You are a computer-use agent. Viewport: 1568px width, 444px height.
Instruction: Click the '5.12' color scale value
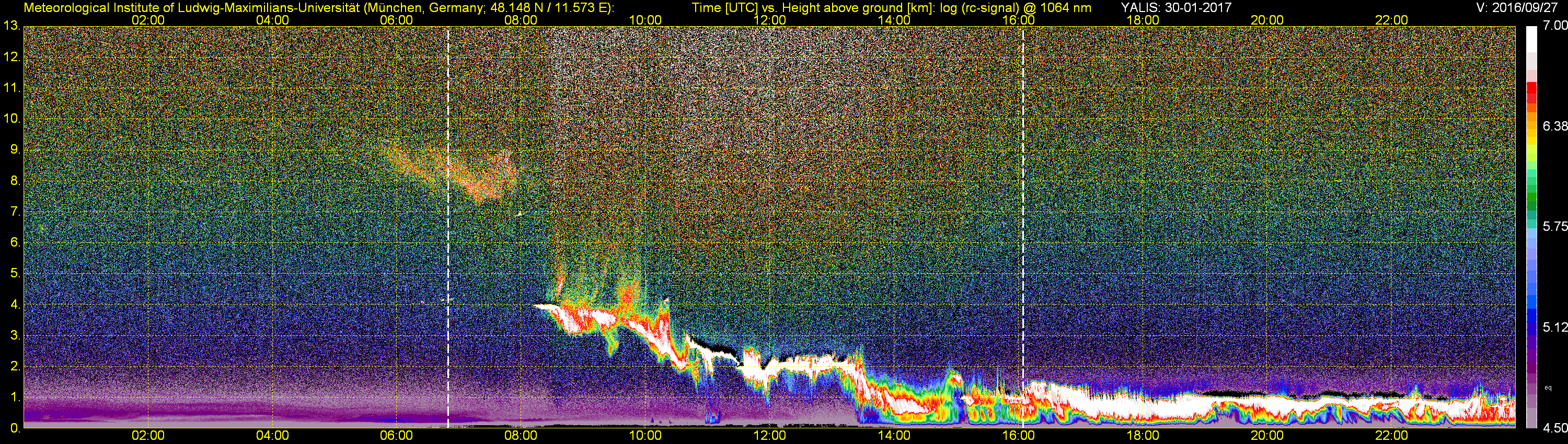click(1555, 327)
